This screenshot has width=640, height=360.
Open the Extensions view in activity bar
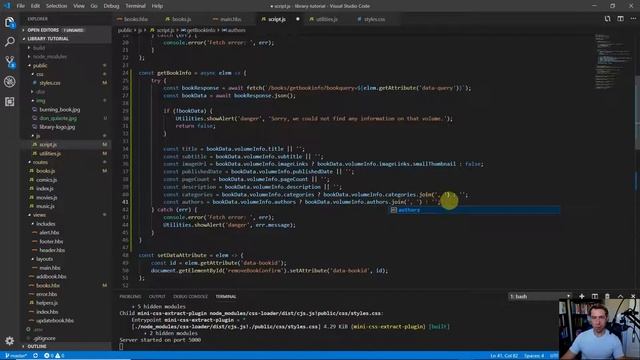click(x=9, y=101)
